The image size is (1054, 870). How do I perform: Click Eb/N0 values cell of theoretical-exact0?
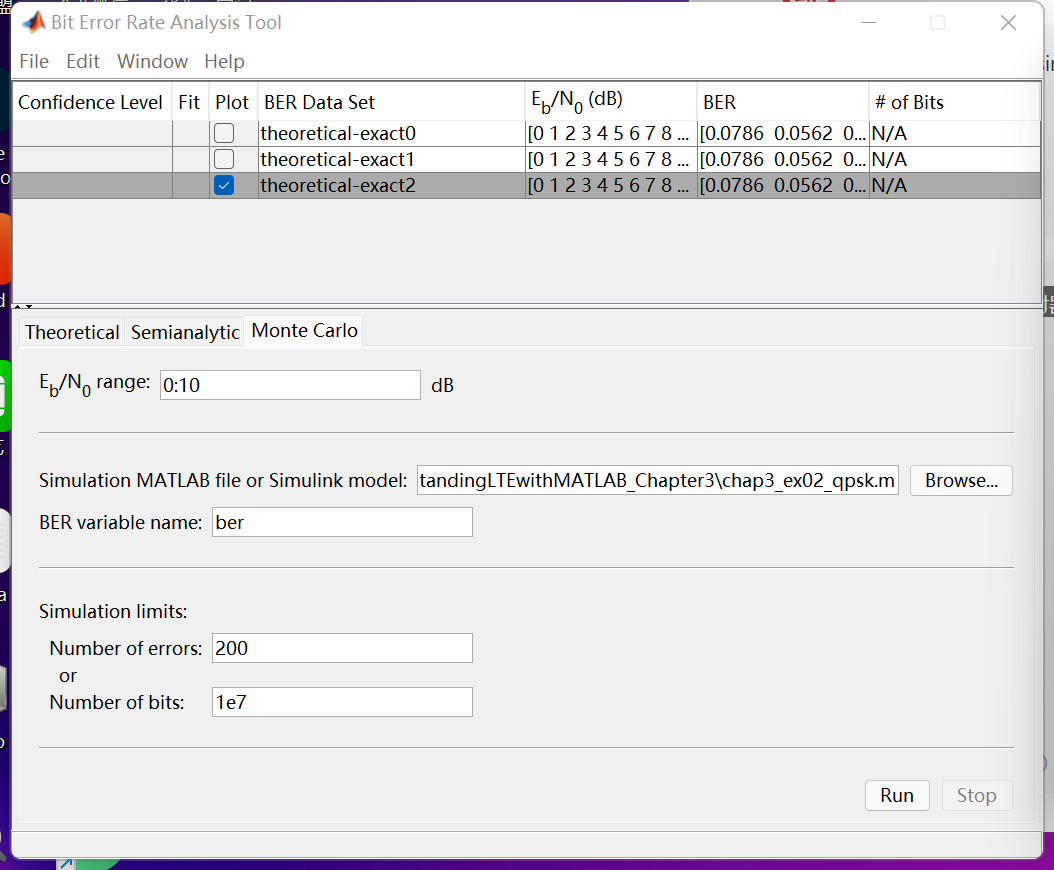(610, 133)
